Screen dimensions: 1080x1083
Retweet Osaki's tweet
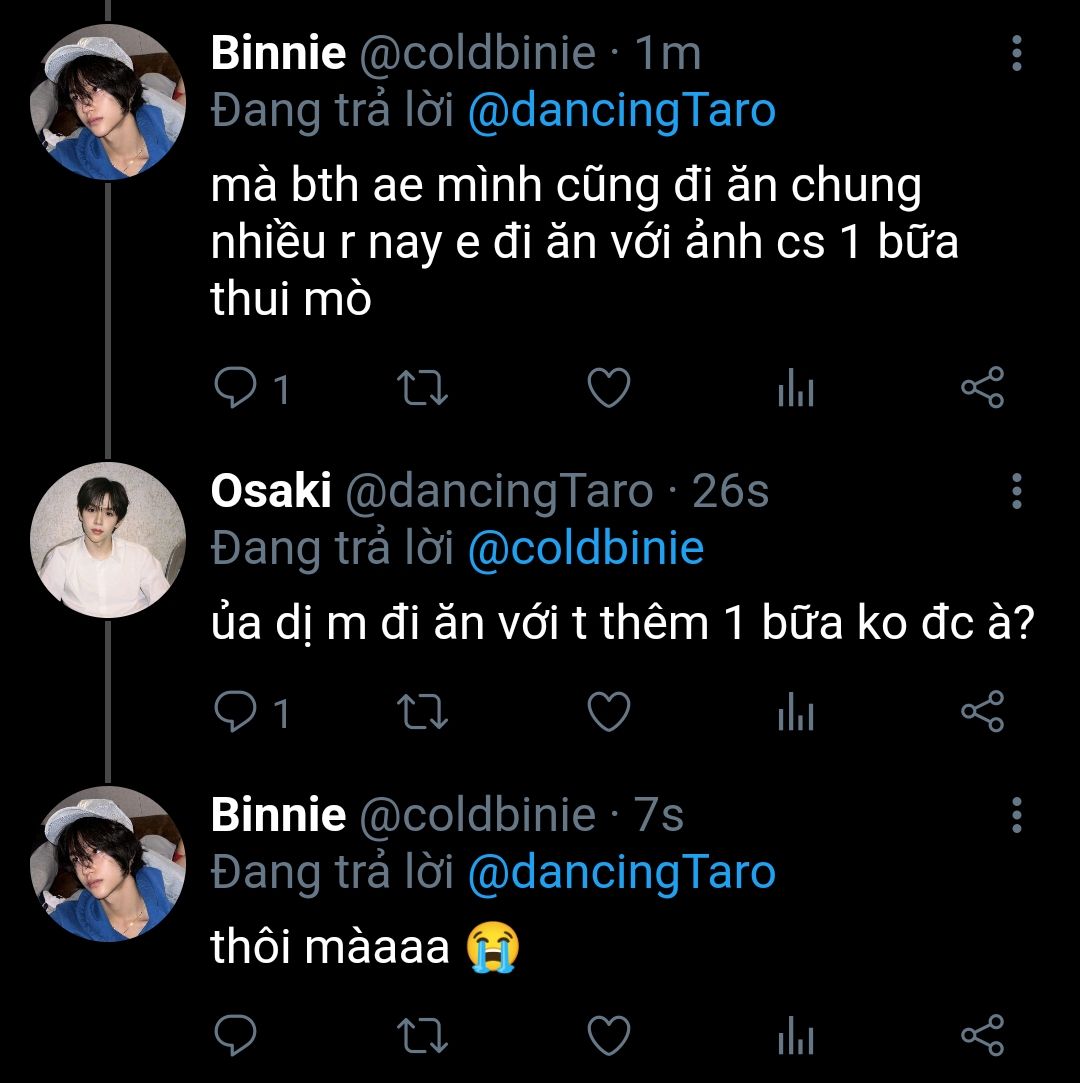(422, 713)
